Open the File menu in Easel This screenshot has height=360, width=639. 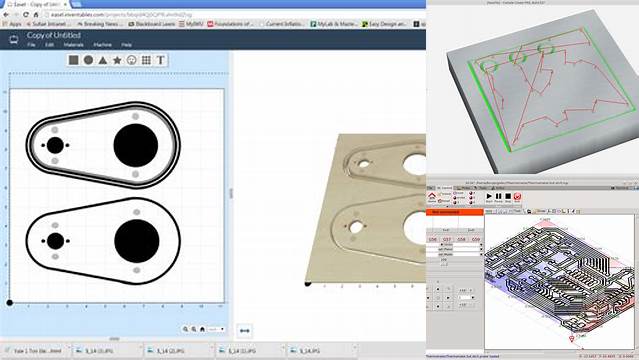coord(31,45)
